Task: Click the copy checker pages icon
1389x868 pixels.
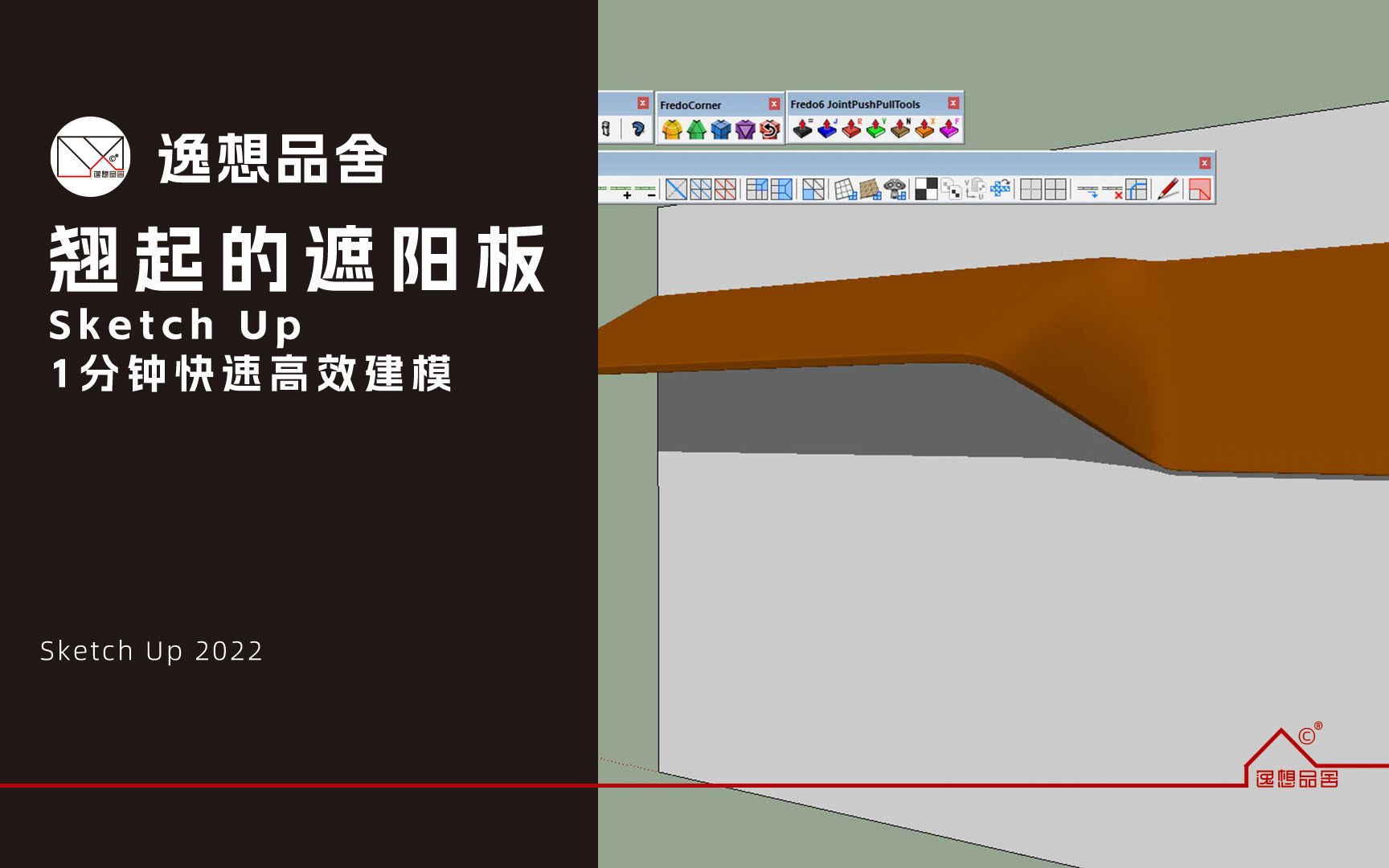Action: point(951,189)
